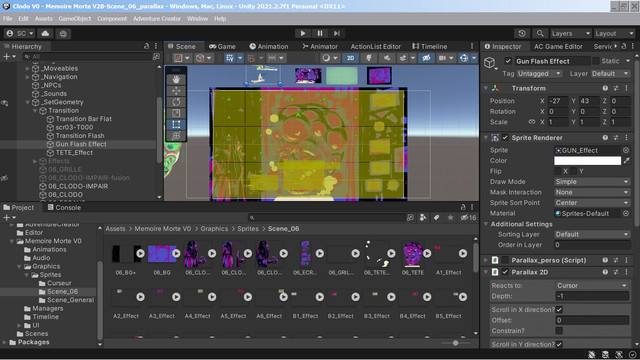Open the Tag Untagged dropdown

[539, 74]
